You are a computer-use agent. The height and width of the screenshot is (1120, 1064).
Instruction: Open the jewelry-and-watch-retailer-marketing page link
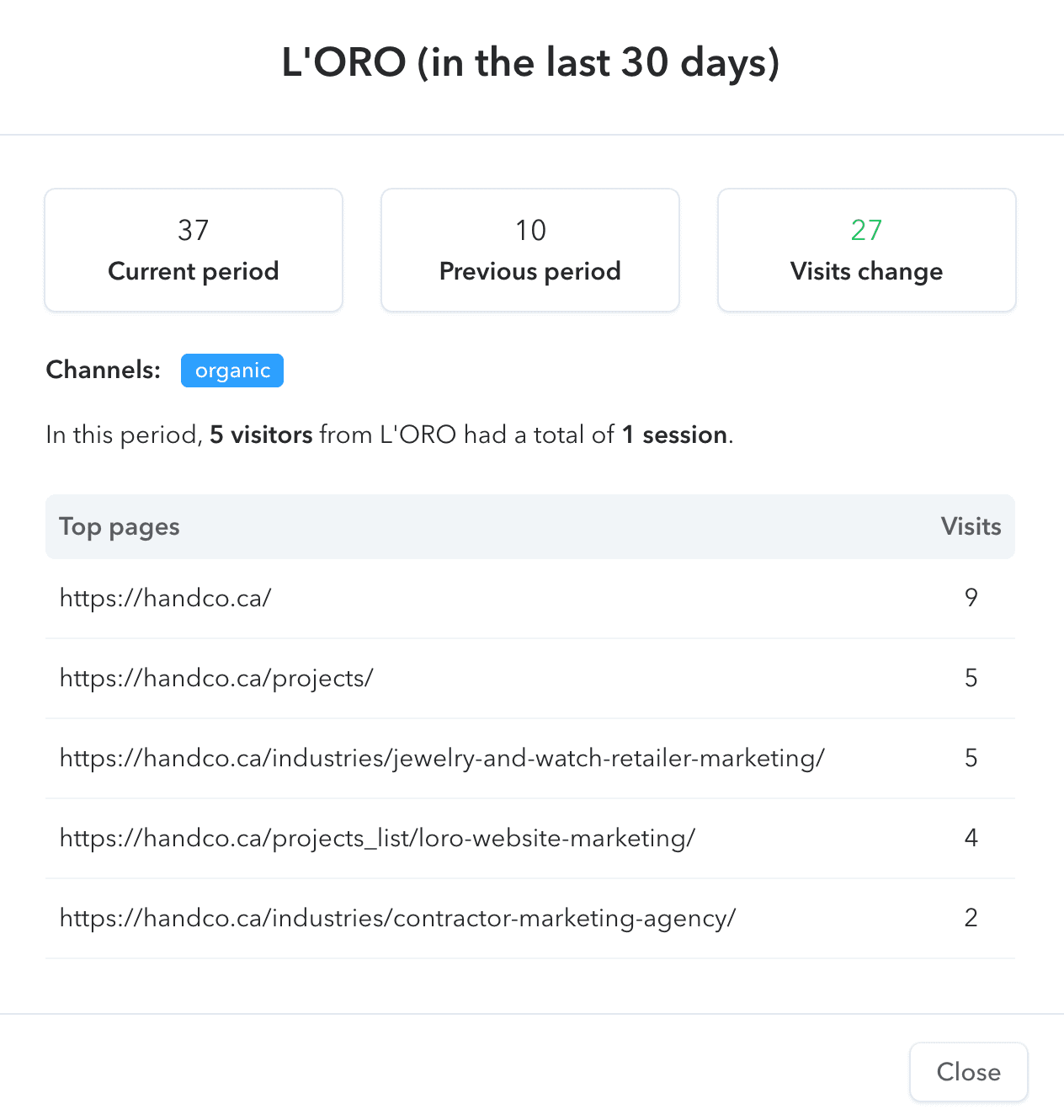point(442,758)
